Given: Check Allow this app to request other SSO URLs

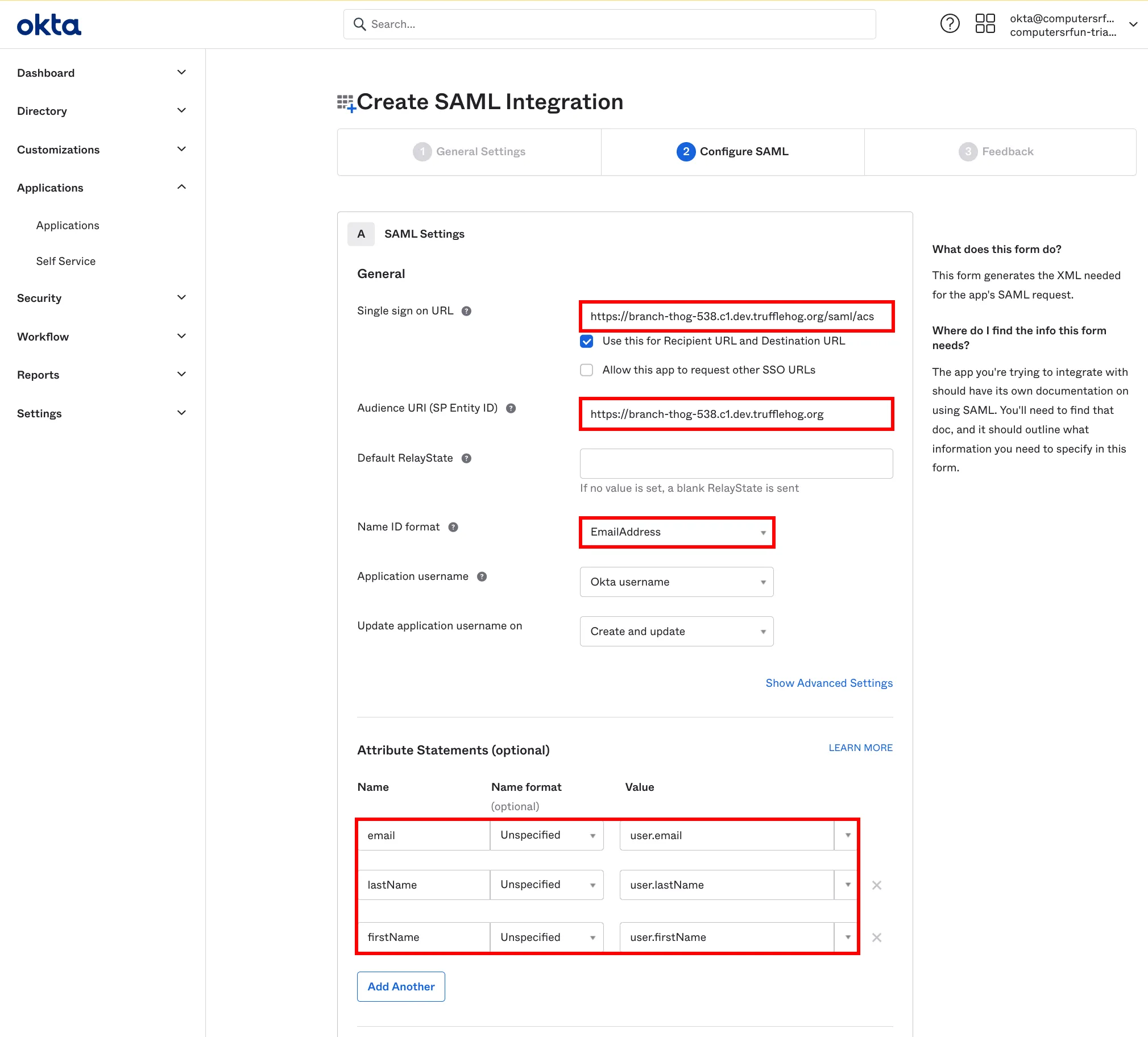Looking at the screenshot, I should click(586, 370).
